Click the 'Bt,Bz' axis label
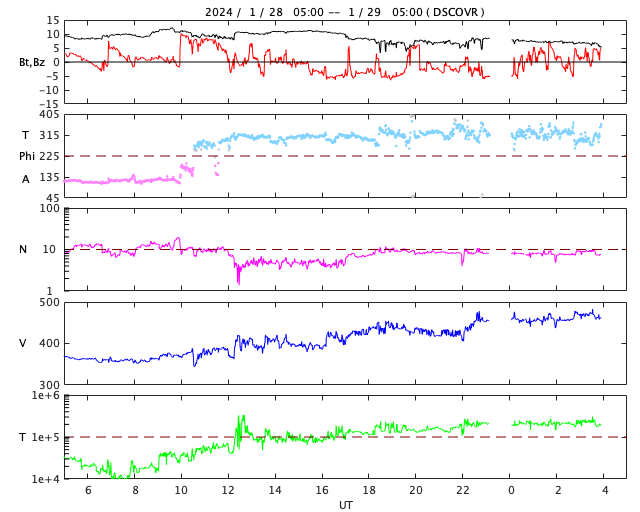This screenshot has height=512, width=640. point(32,62)
